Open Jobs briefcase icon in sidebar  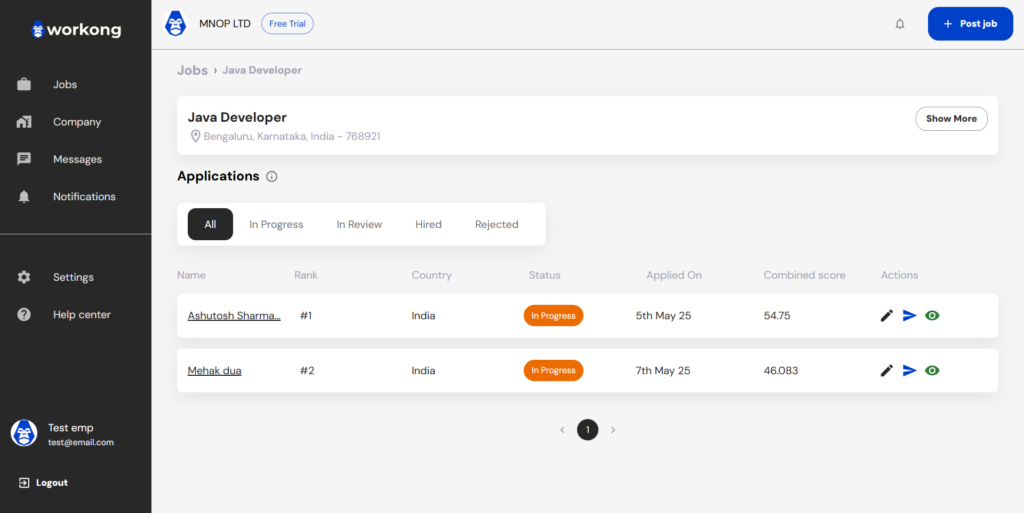24,85
